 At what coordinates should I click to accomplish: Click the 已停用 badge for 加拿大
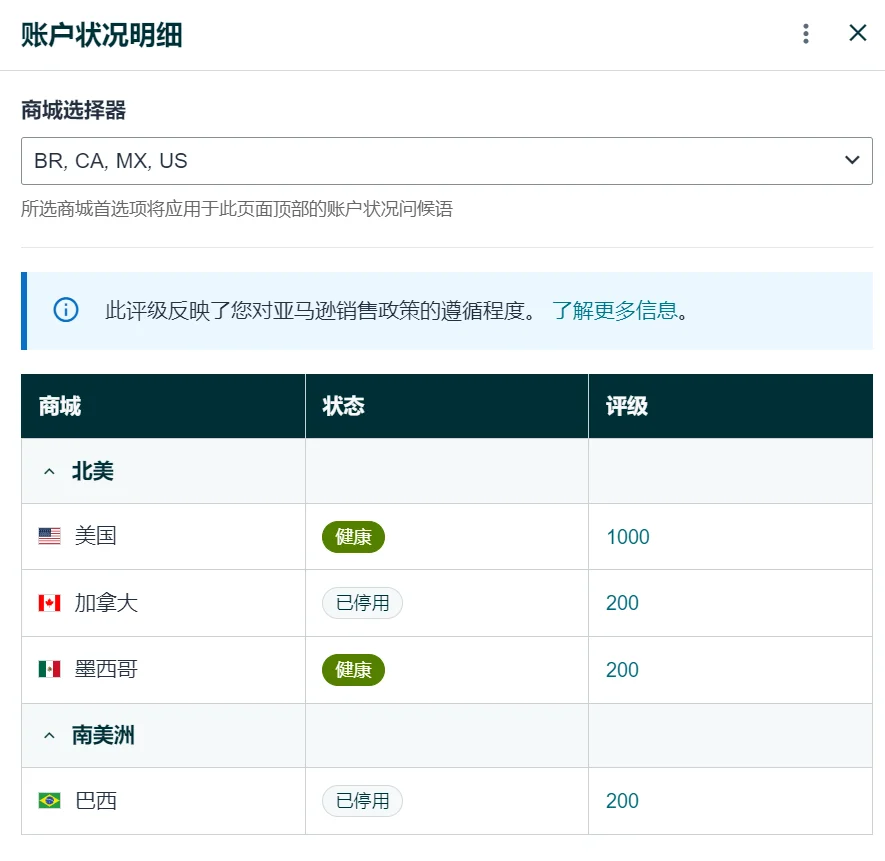[361, 603]
